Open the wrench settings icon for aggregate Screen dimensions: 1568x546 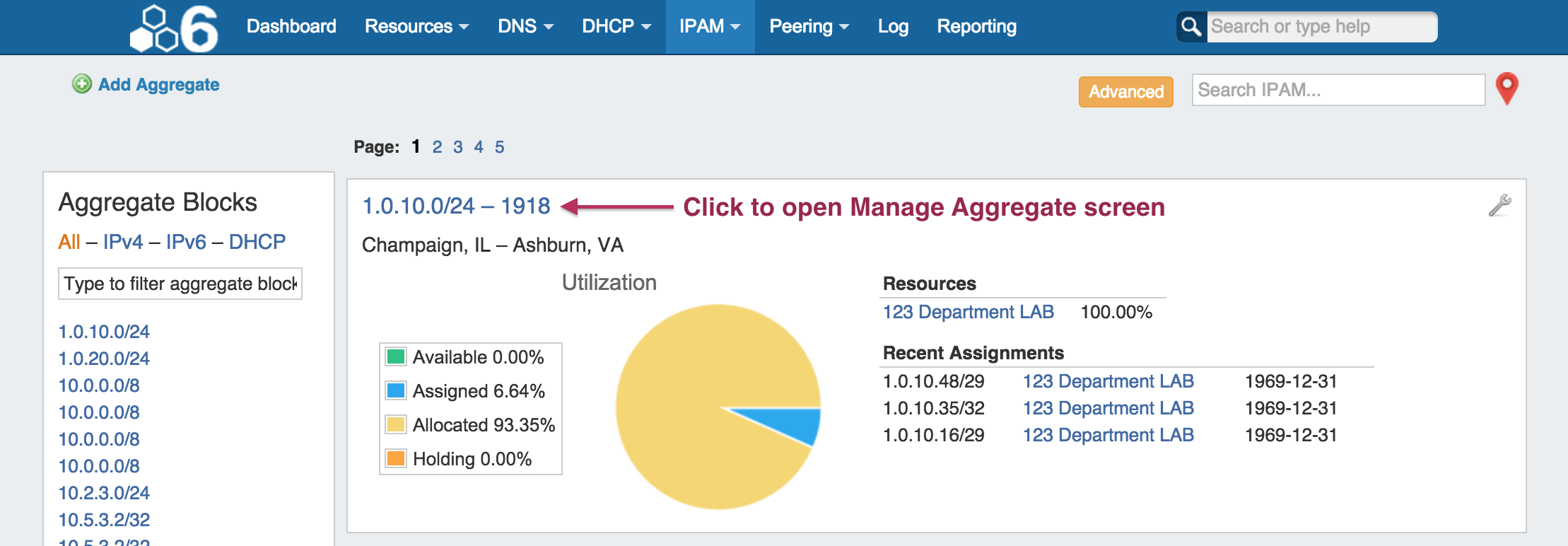pos(1499,206)
